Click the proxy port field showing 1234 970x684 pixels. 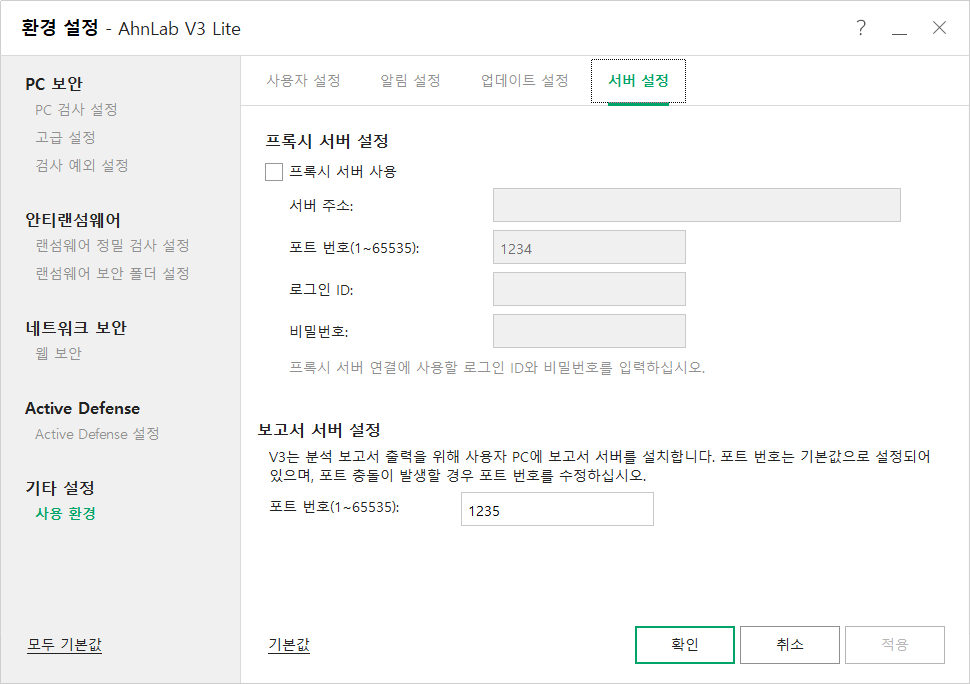coord(589,247)
